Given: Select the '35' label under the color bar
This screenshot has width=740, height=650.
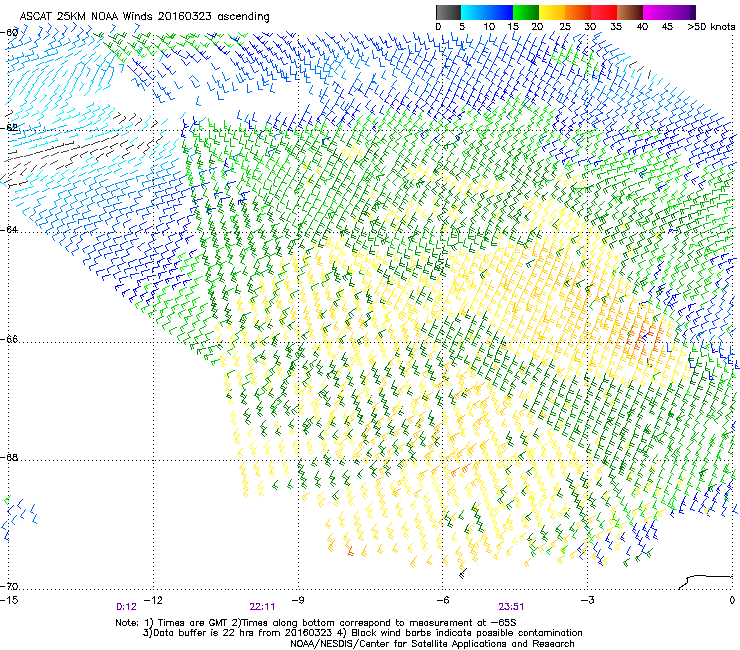Looking at the screenshot, I should coord(616,27).
